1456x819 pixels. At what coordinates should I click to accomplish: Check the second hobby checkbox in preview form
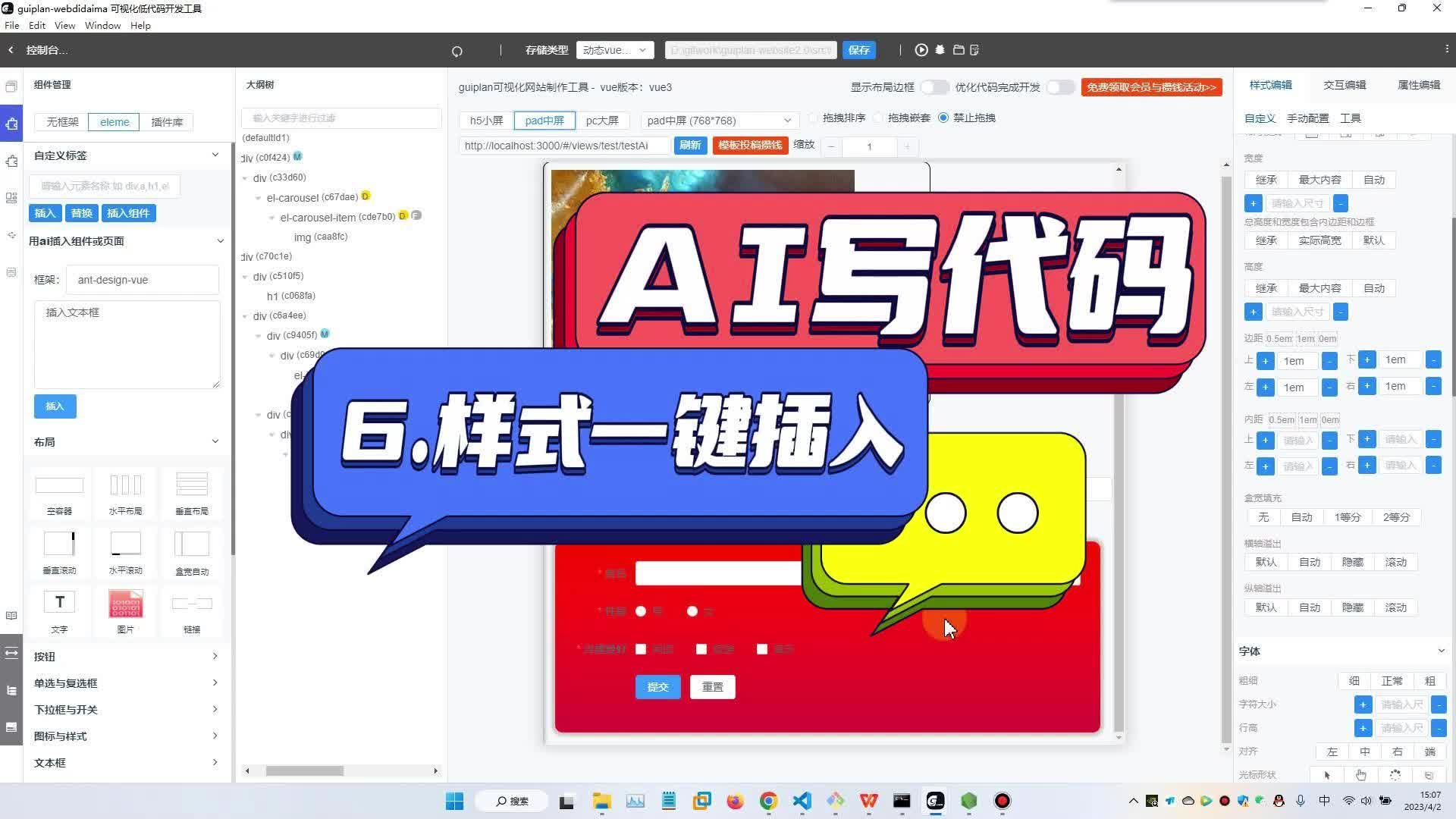point(701,649)
